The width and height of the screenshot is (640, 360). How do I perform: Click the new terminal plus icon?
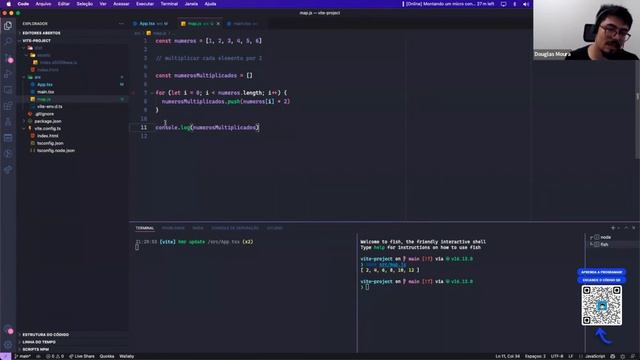point(613,228)
